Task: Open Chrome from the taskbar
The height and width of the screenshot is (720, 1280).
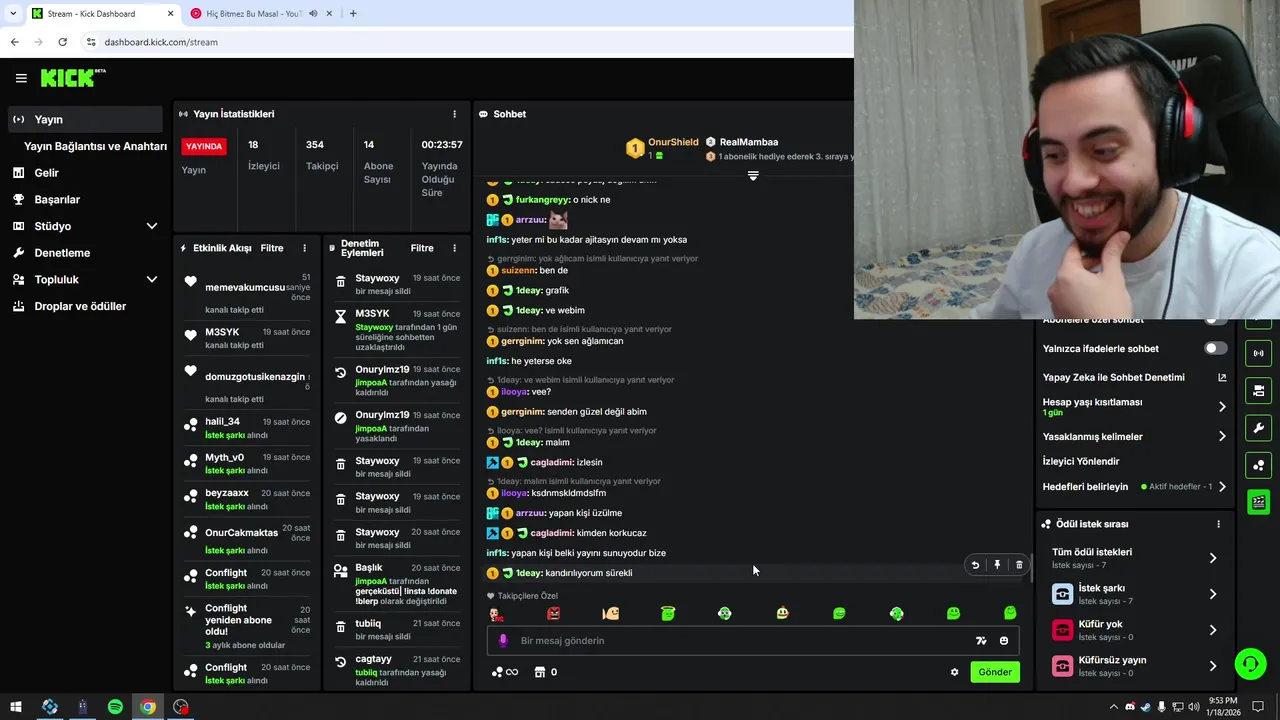Action: 148,707
